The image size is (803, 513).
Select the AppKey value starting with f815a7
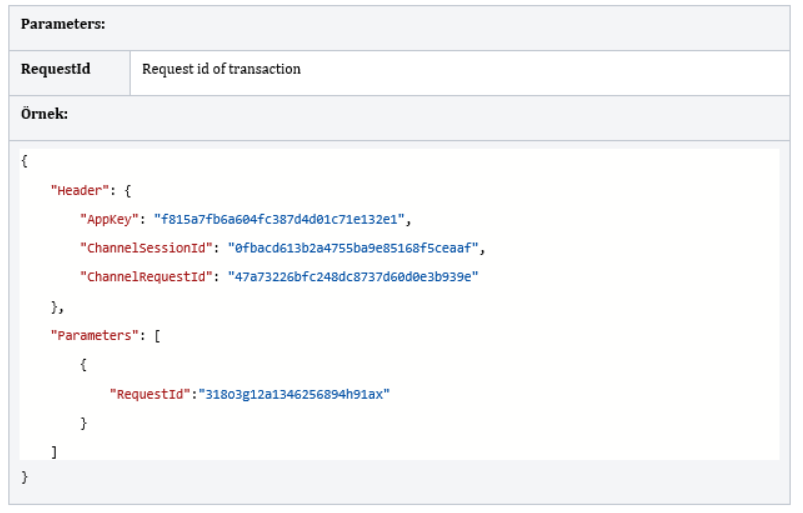click(282, 219)
